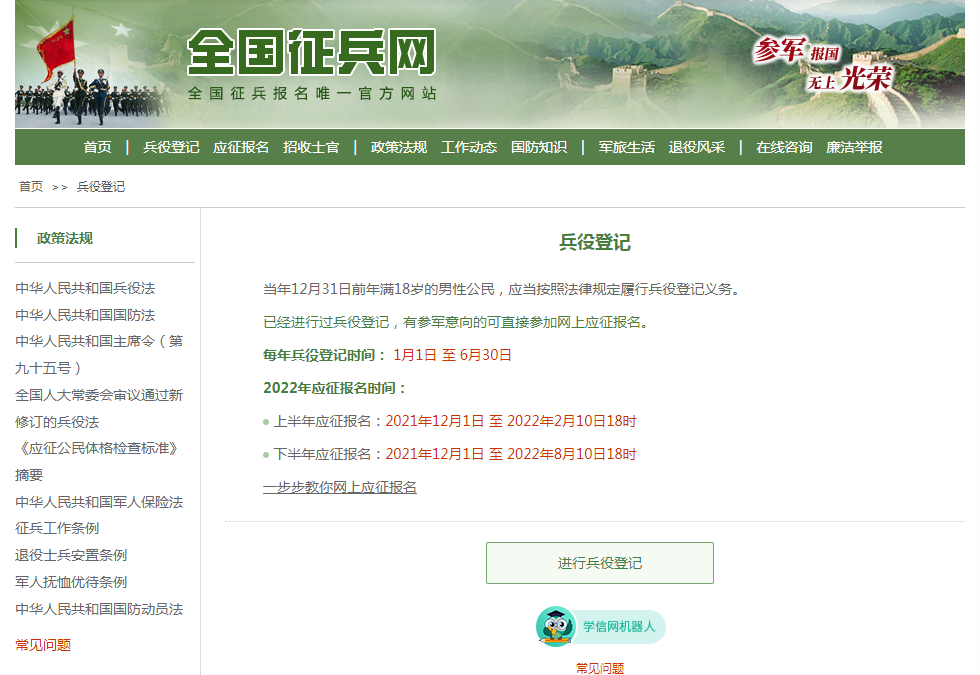Image resolution: width=980 pixels, height=675 pixels.
Task: Click the green line 已经进行过兵役登记 text
Action: 458,322
